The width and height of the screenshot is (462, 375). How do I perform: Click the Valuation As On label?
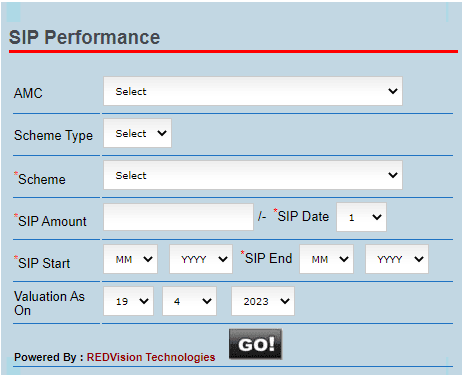point(49,303)
